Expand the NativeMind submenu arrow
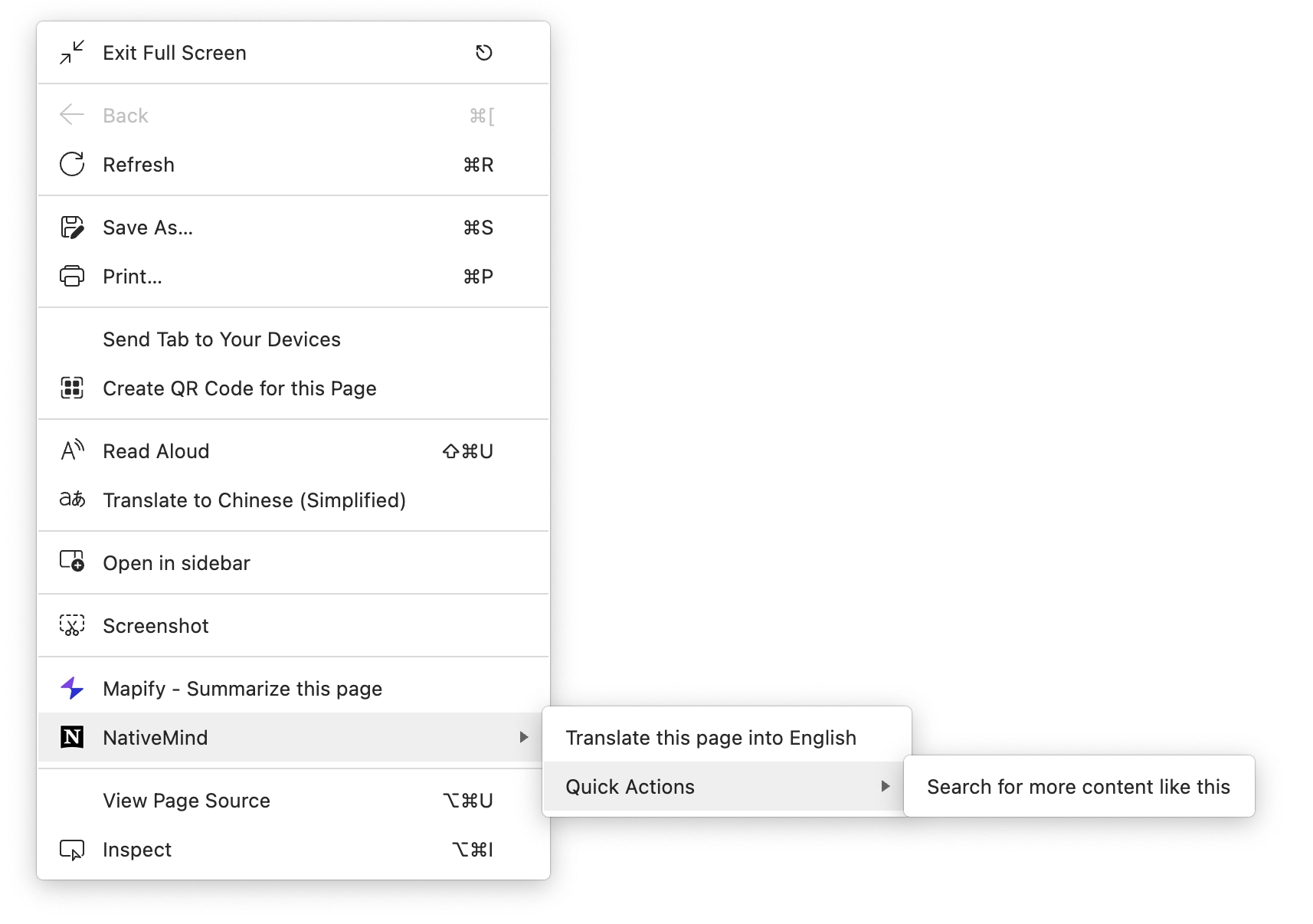The image size is (1313, 924). tap(524, 737)
